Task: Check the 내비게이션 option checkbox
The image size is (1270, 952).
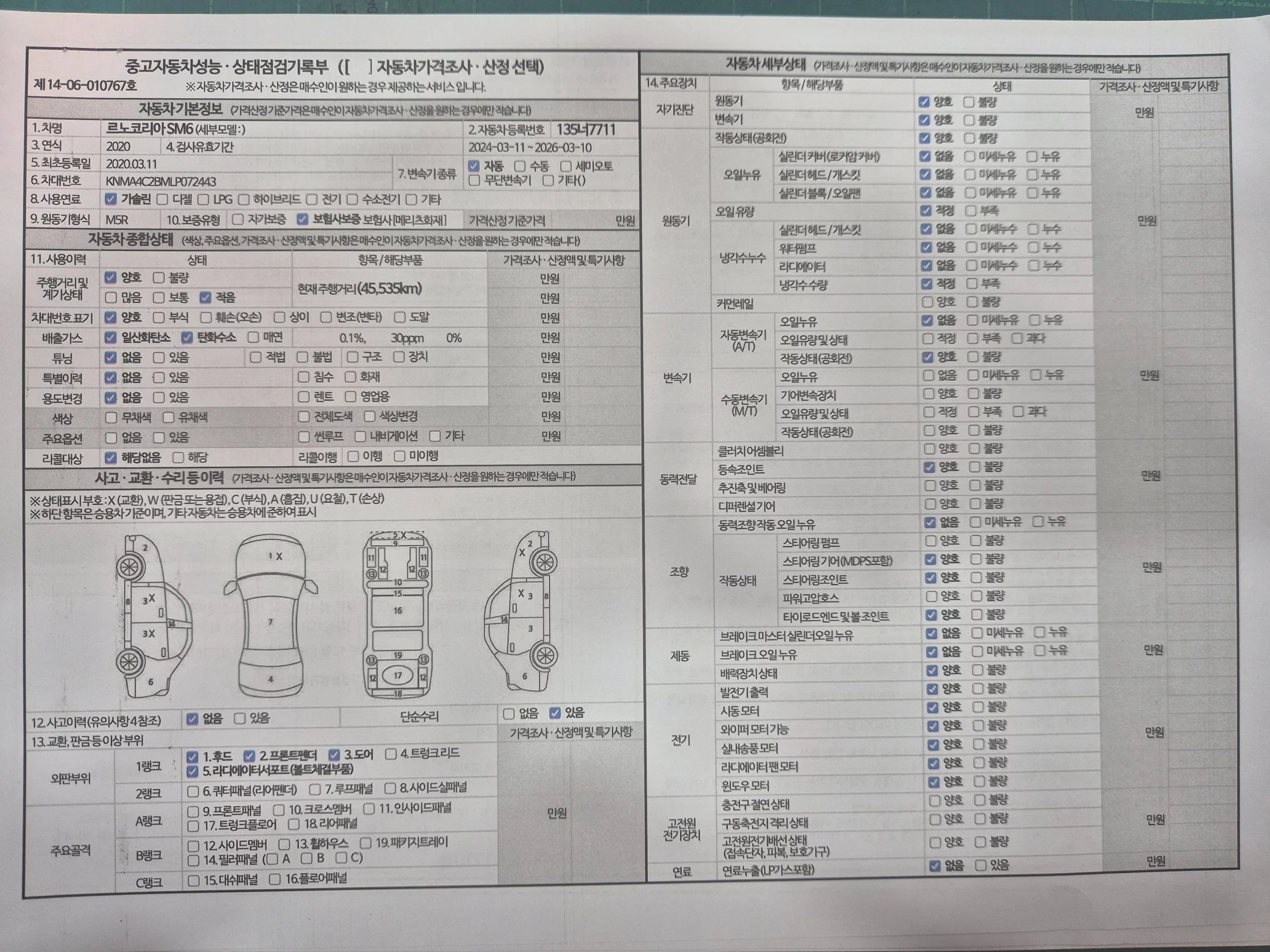Action: point(360,436)
